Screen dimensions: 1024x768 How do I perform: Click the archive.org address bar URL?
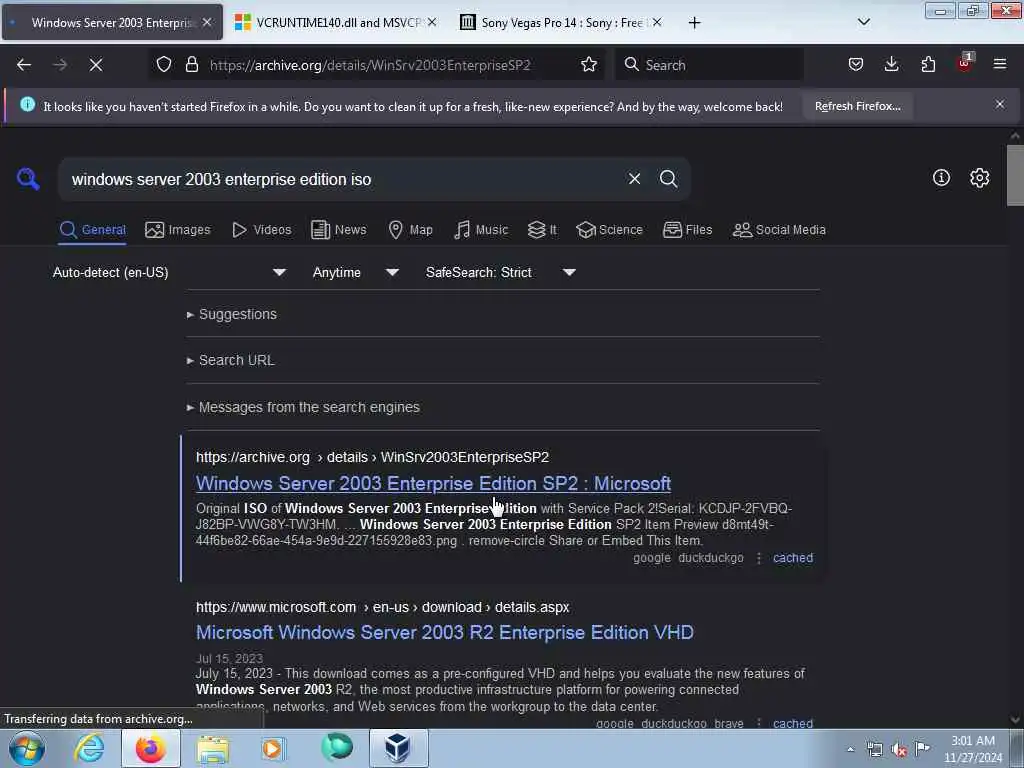tap(370, 65)
